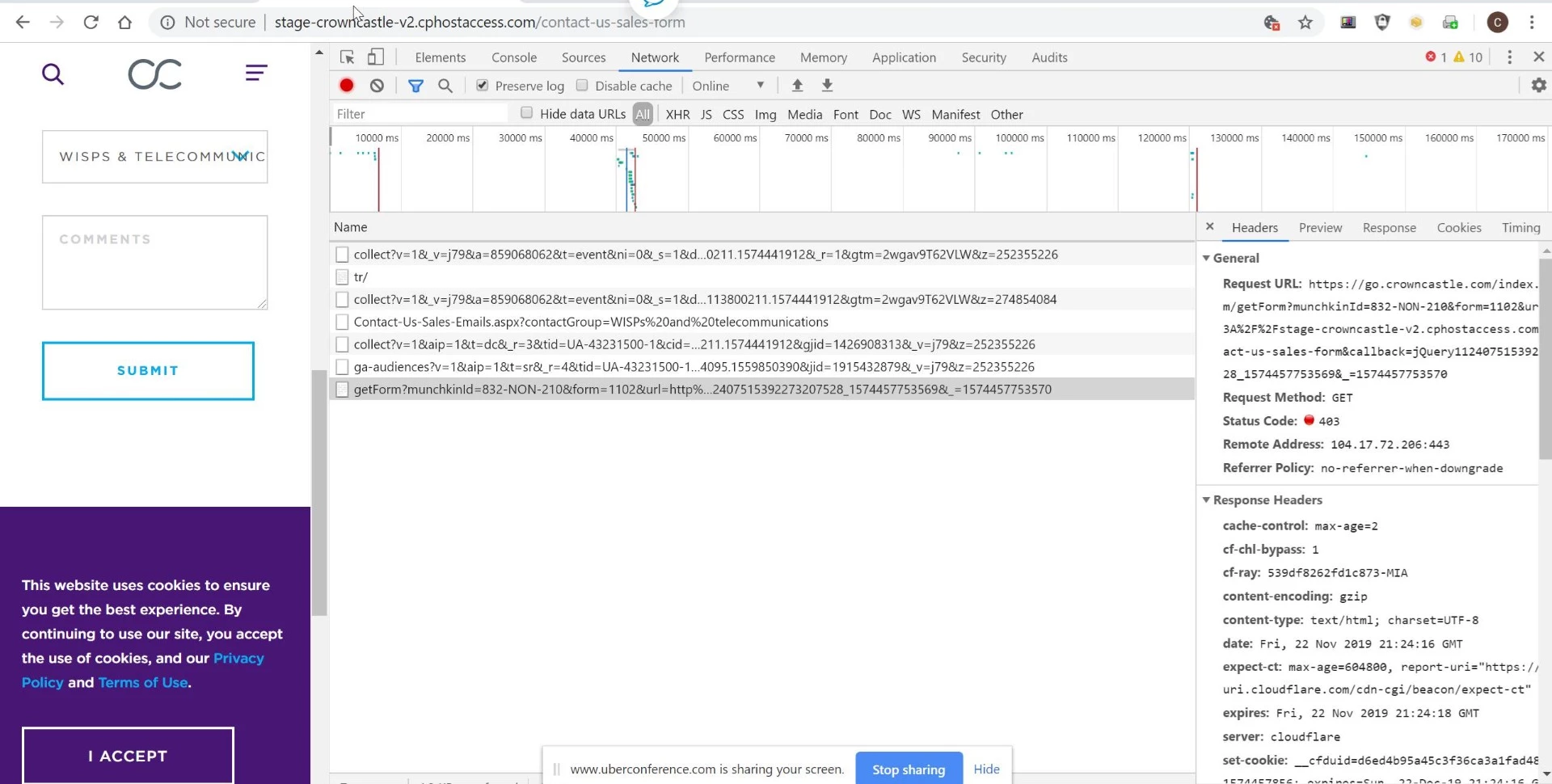
Task: Close the request details pane
Action: coord(1209,227)
